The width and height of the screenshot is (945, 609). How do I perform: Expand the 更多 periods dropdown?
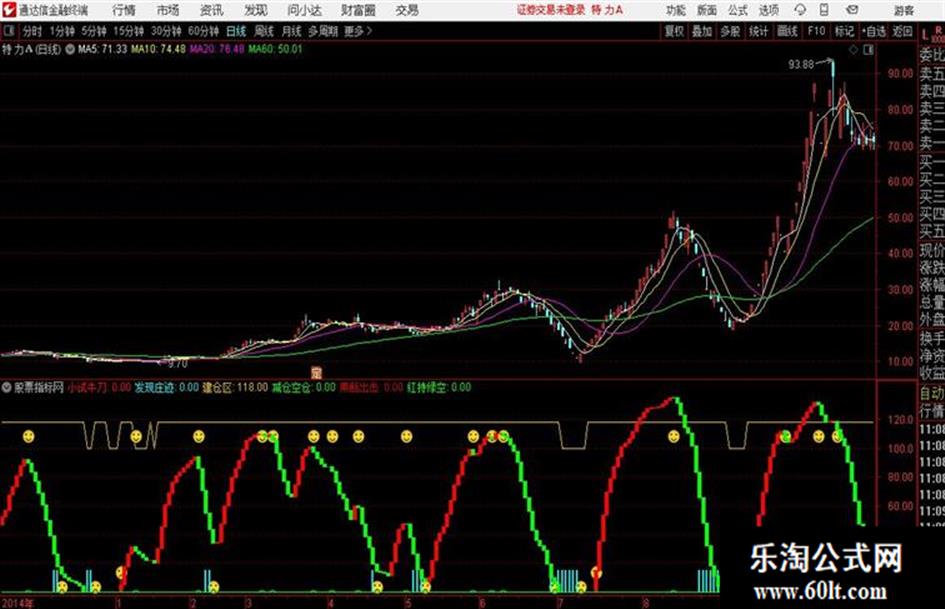[x=358, y=31]
